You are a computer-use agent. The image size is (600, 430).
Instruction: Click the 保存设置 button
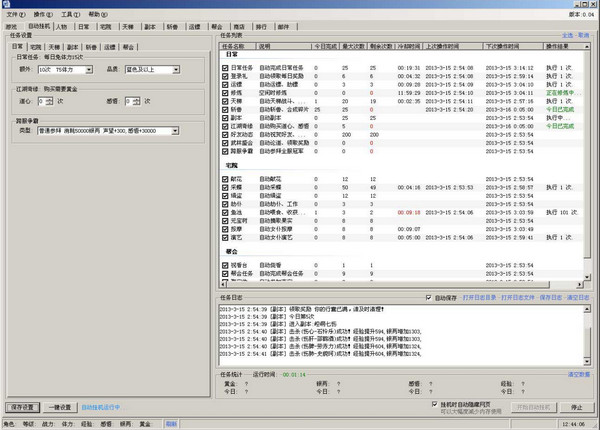23,407
